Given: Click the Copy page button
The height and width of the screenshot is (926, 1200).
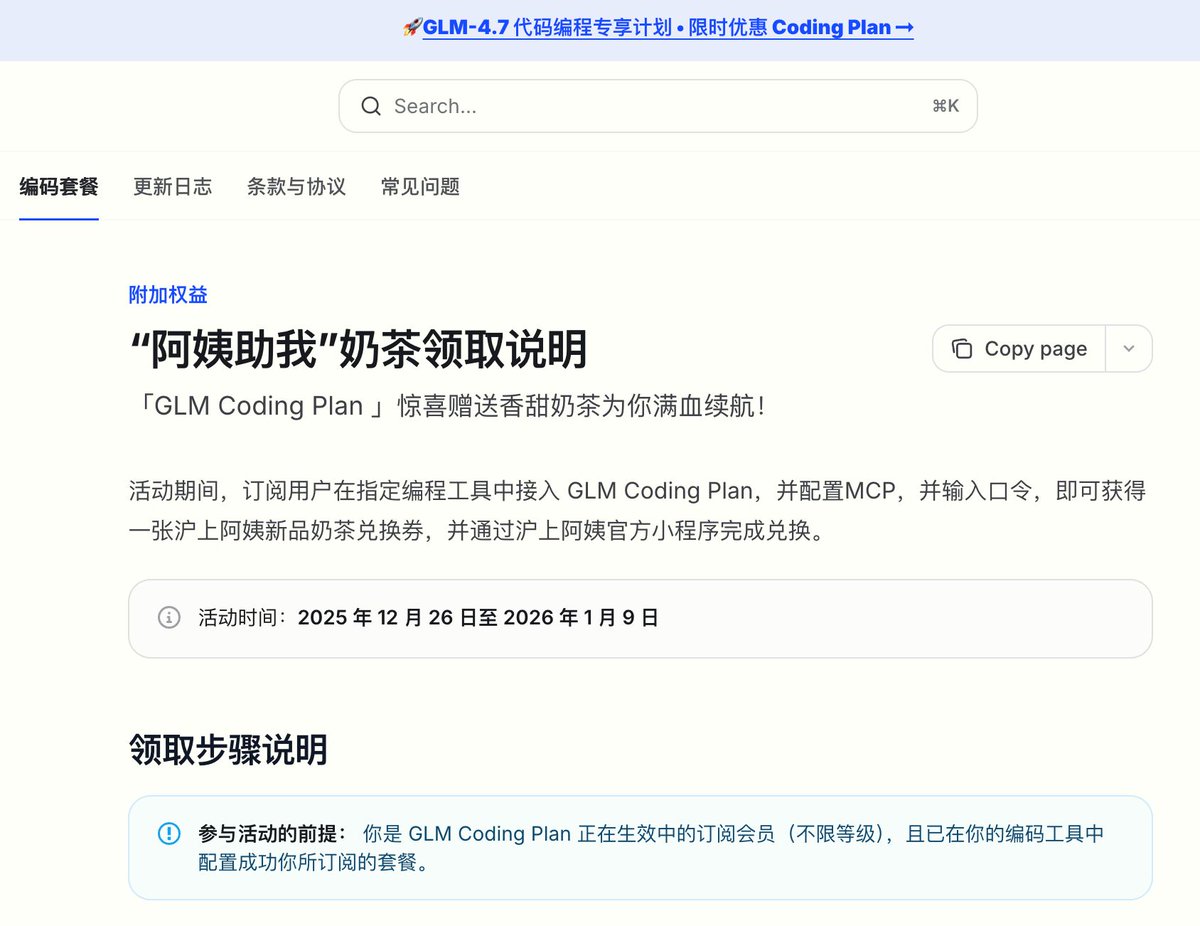Looking at the screenshot, I should pyautogui.click(x=1019, y=349).
